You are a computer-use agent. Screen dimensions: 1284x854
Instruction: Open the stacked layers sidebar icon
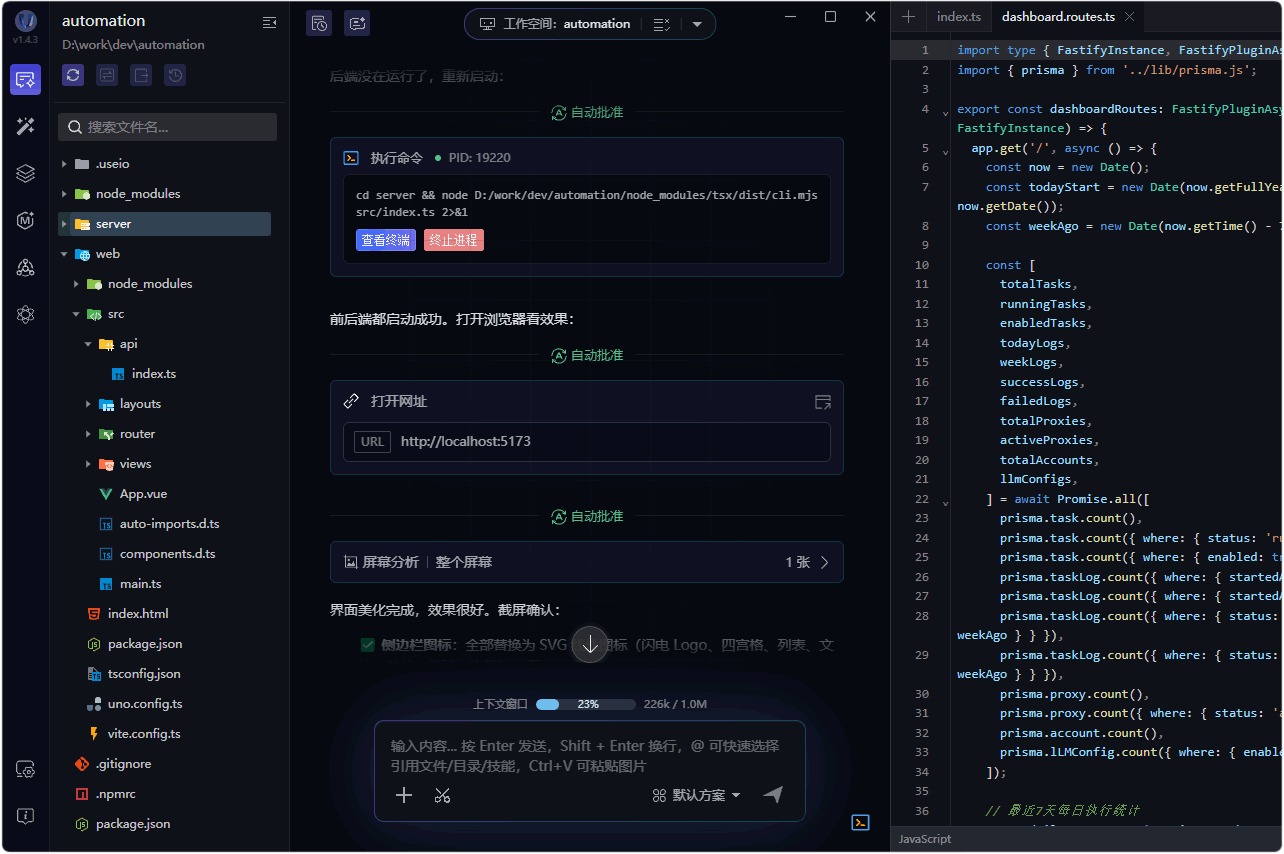(26, 173)
